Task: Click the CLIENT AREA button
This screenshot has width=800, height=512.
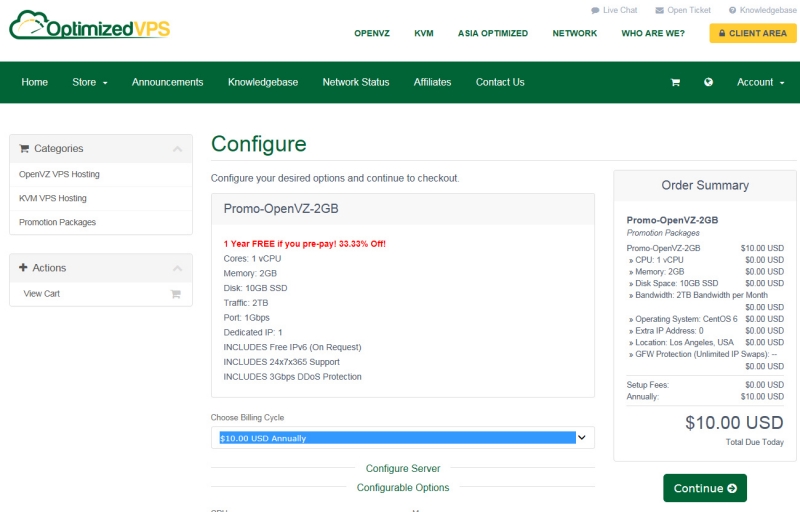Action: click(x=753, y=33)
